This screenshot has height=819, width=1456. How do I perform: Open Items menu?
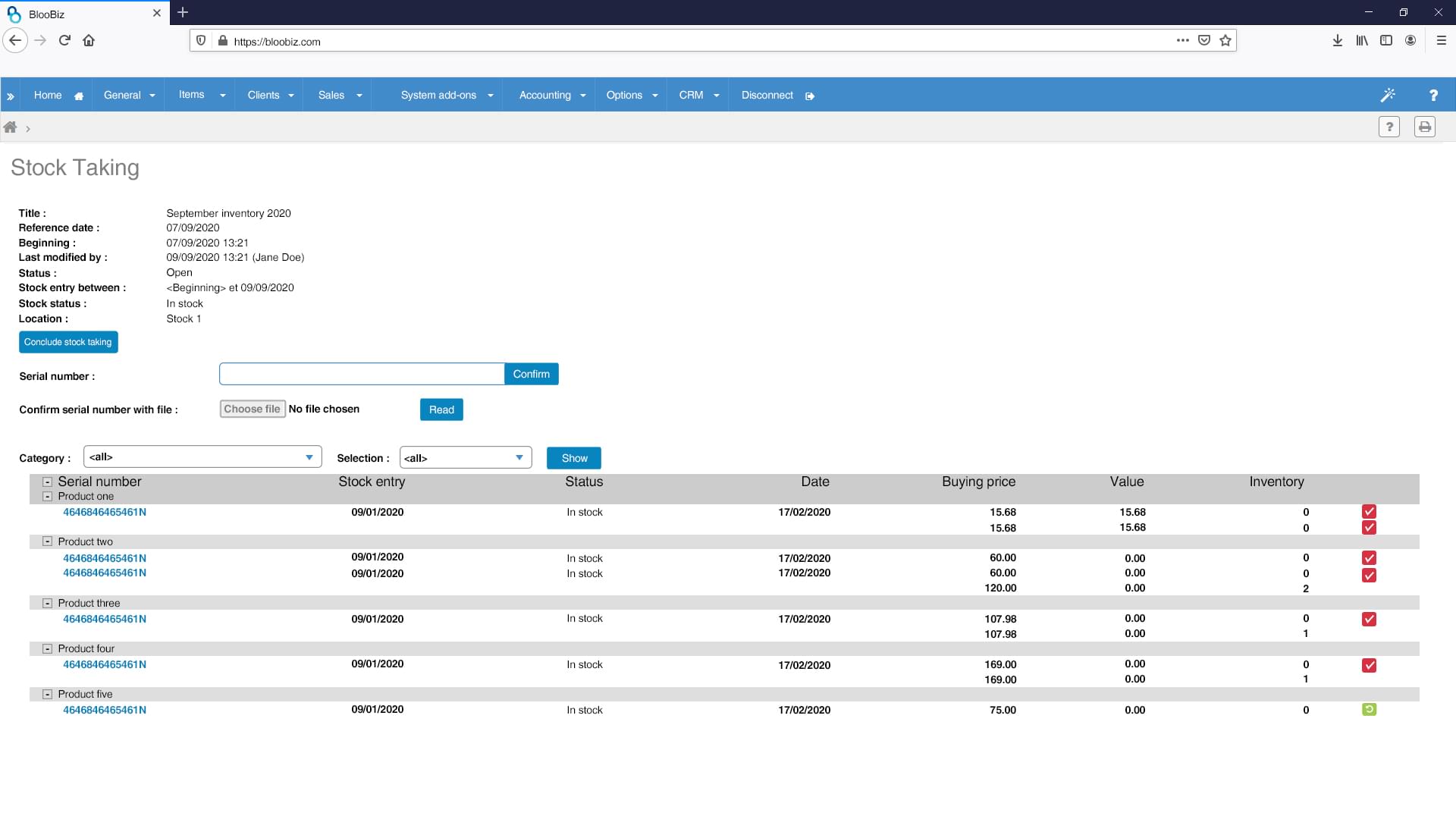coord(202,96)
